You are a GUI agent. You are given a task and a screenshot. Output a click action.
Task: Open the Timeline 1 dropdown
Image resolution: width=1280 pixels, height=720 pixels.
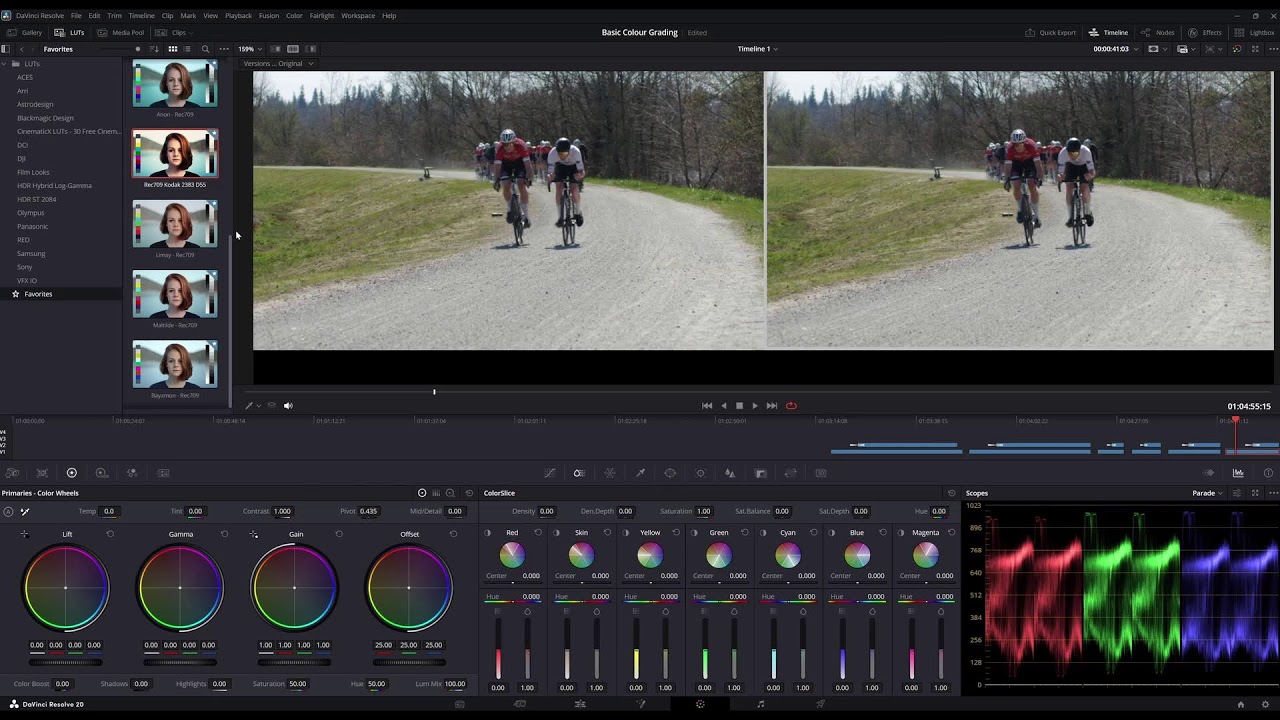tap(757, 49)
